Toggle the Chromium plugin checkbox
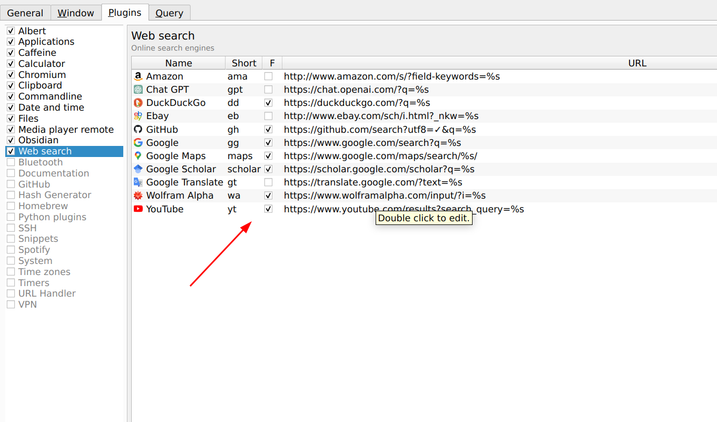The height and width of the screenshot is (422, 717). tap(11, 75)
